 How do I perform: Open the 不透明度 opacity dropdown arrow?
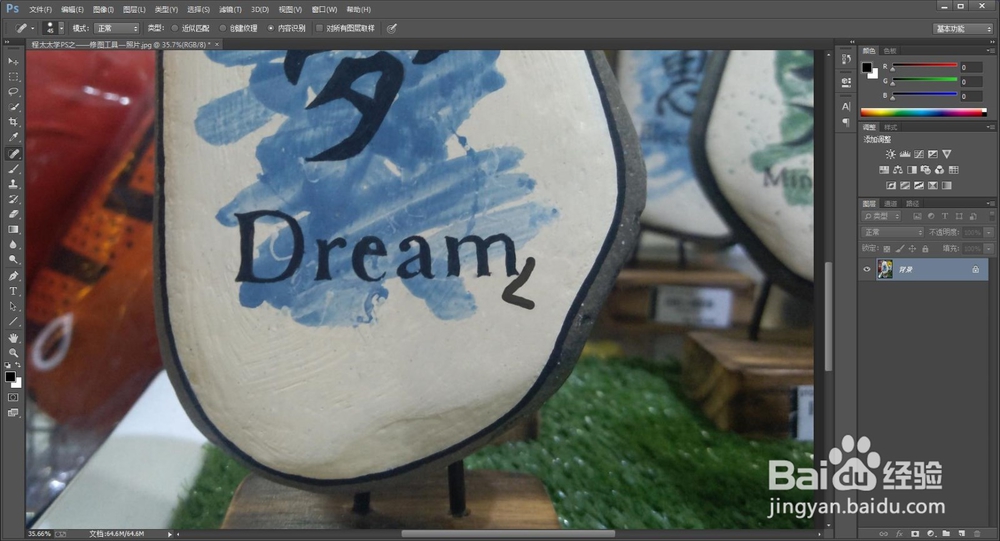[989, 232]
